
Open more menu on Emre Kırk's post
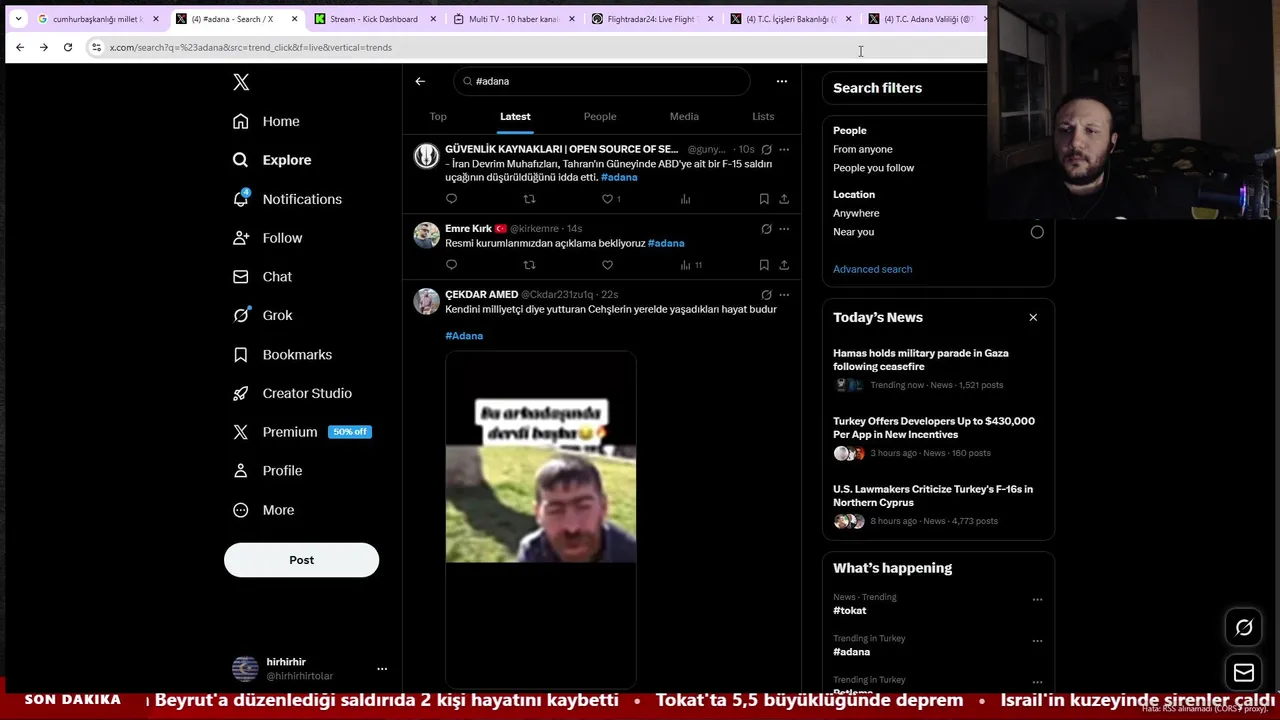(784, 229)
